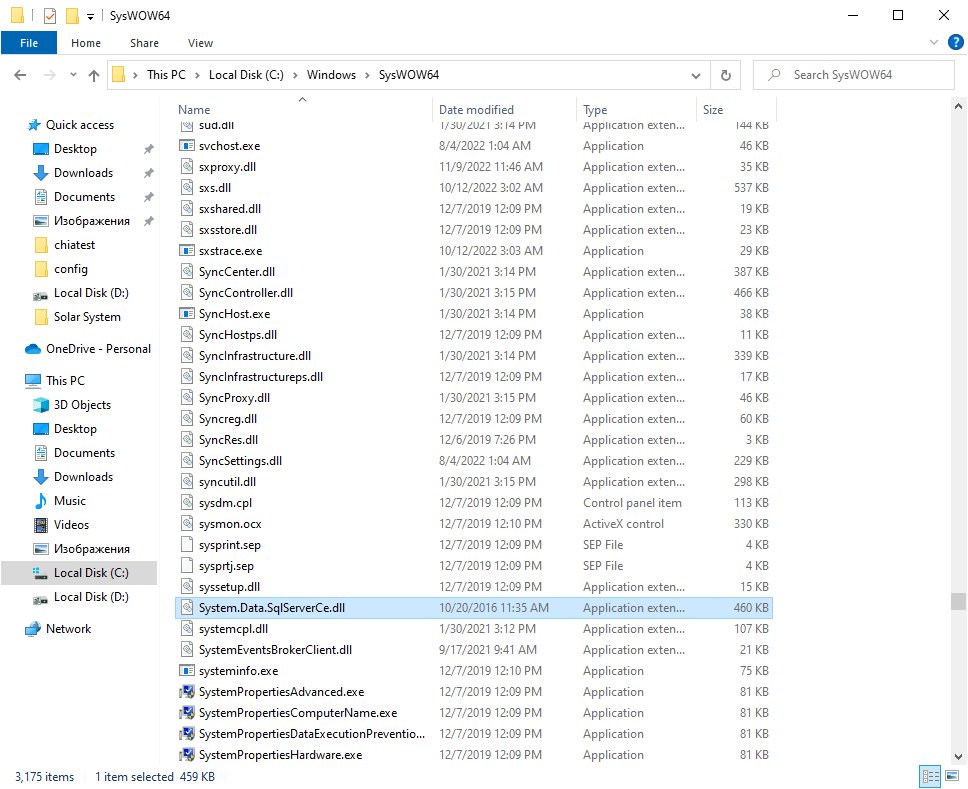Switch to the Share ribbon tab

pos(144,43)
